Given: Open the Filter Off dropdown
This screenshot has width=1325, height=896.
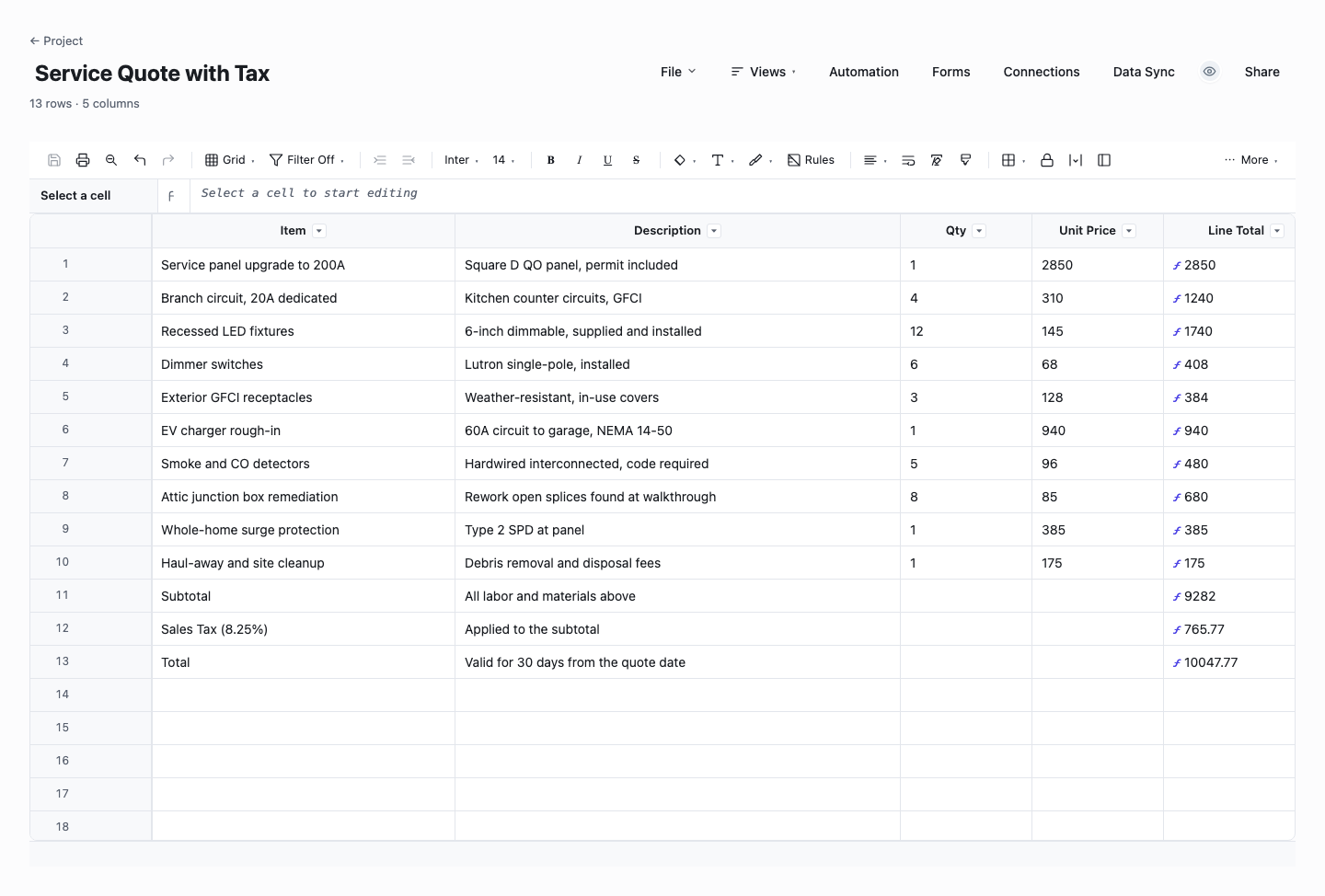Looking at the screenshot, I should (307, 160).
